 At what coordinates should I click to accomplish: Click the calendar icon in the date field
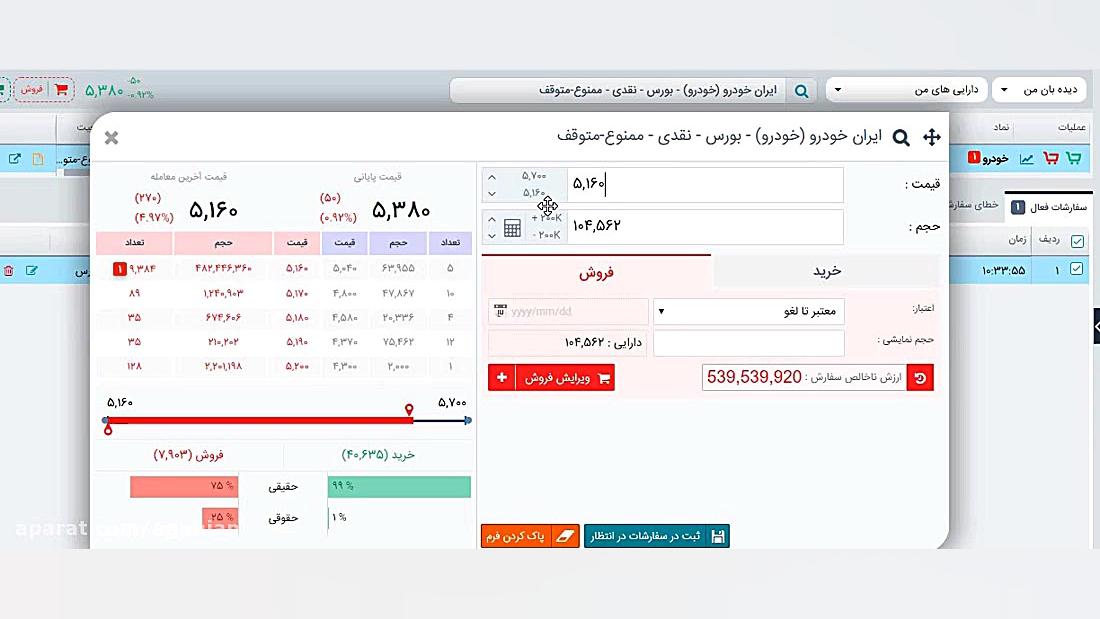pyautogui.click(x=499, y=310)
